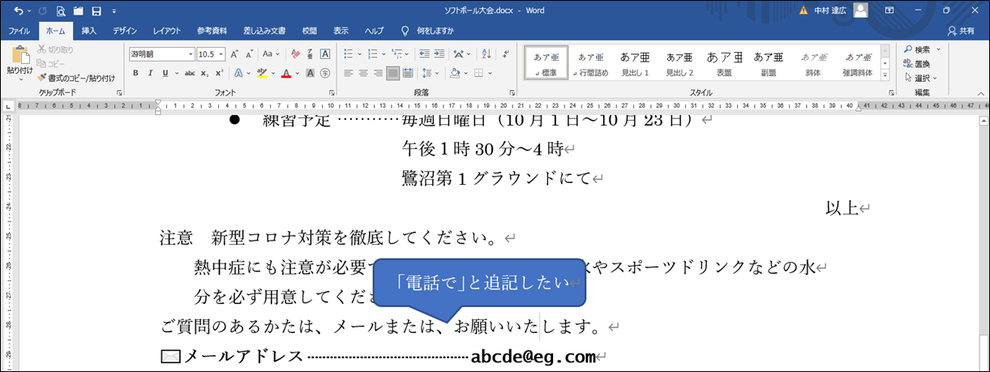Click the distributed alignment (均等割り付け) icon
Image resolution: width=990 pixels, height=372 pixels.
point(407,73)
